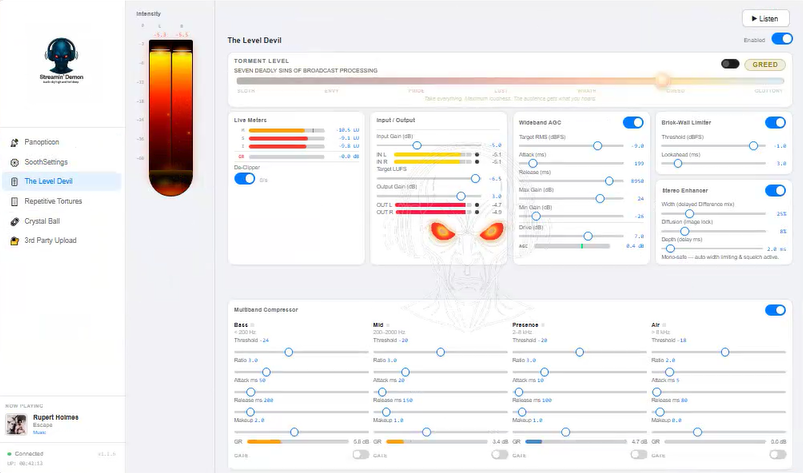Click the Limiter Lookahead slider handle
803x473 pixels.
click(x=678, y=163)
